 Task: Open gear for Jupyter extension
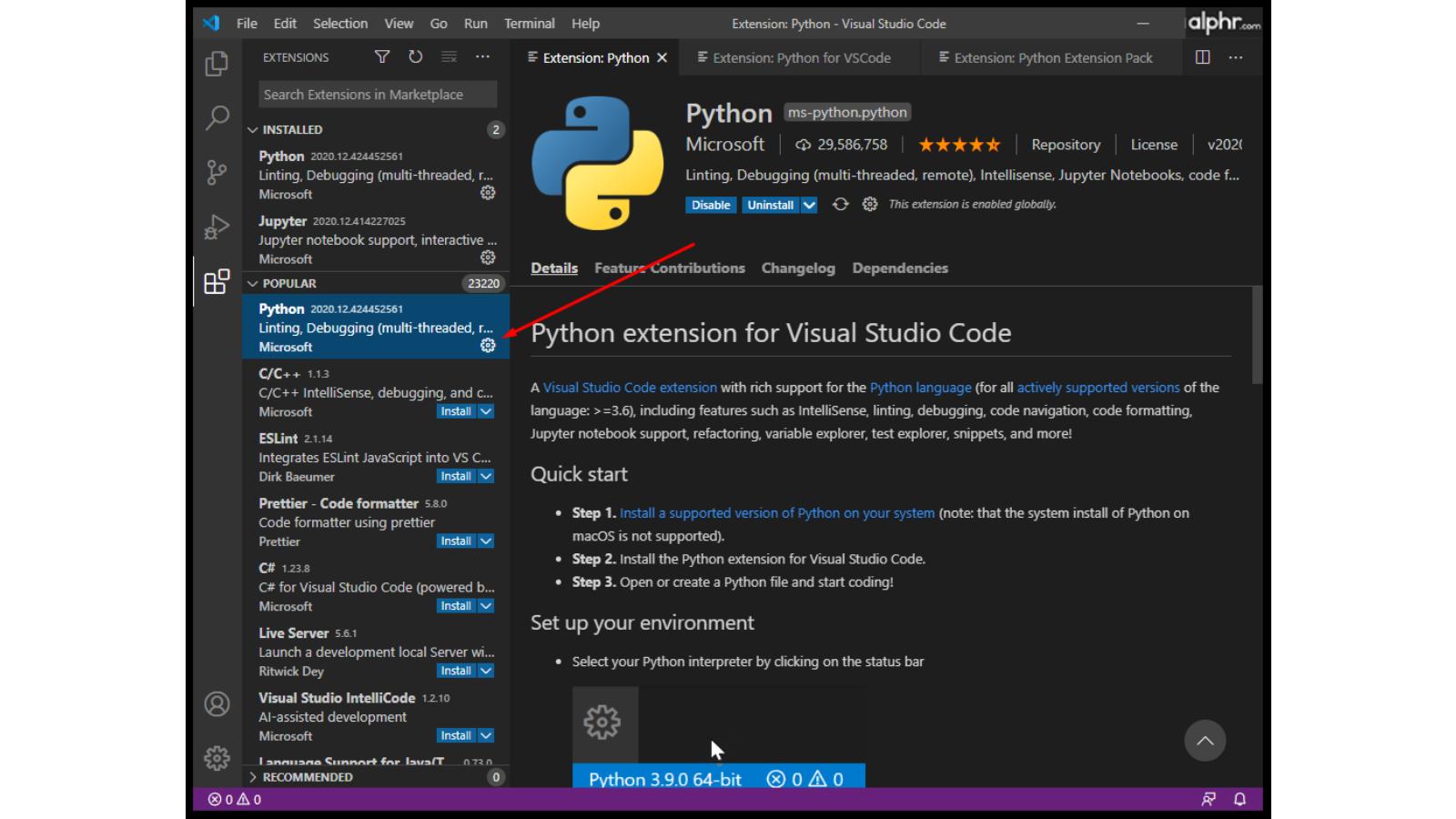[488, 258]
